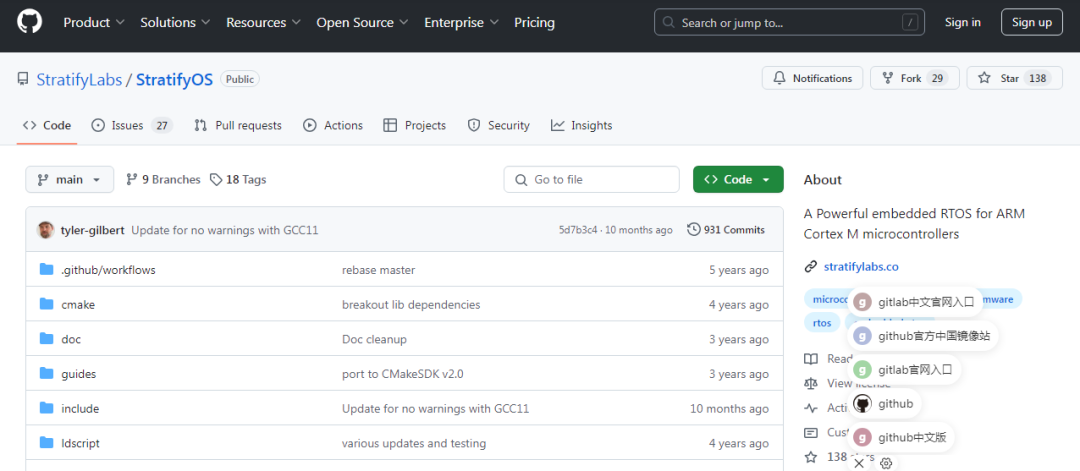Image resolution: width=1080 pixels, height=471 pixels.
Task: Click tyler-gilbert's avatar thumbnail
Action: click(x=46, y=230)
